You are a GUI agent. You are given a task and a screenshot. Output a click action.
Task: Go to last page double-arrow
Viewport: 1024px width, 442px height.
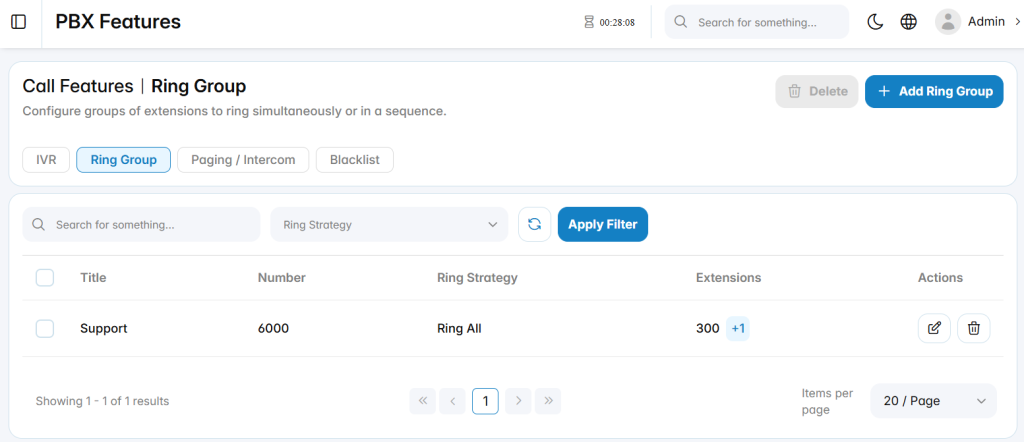pos(548,401)
